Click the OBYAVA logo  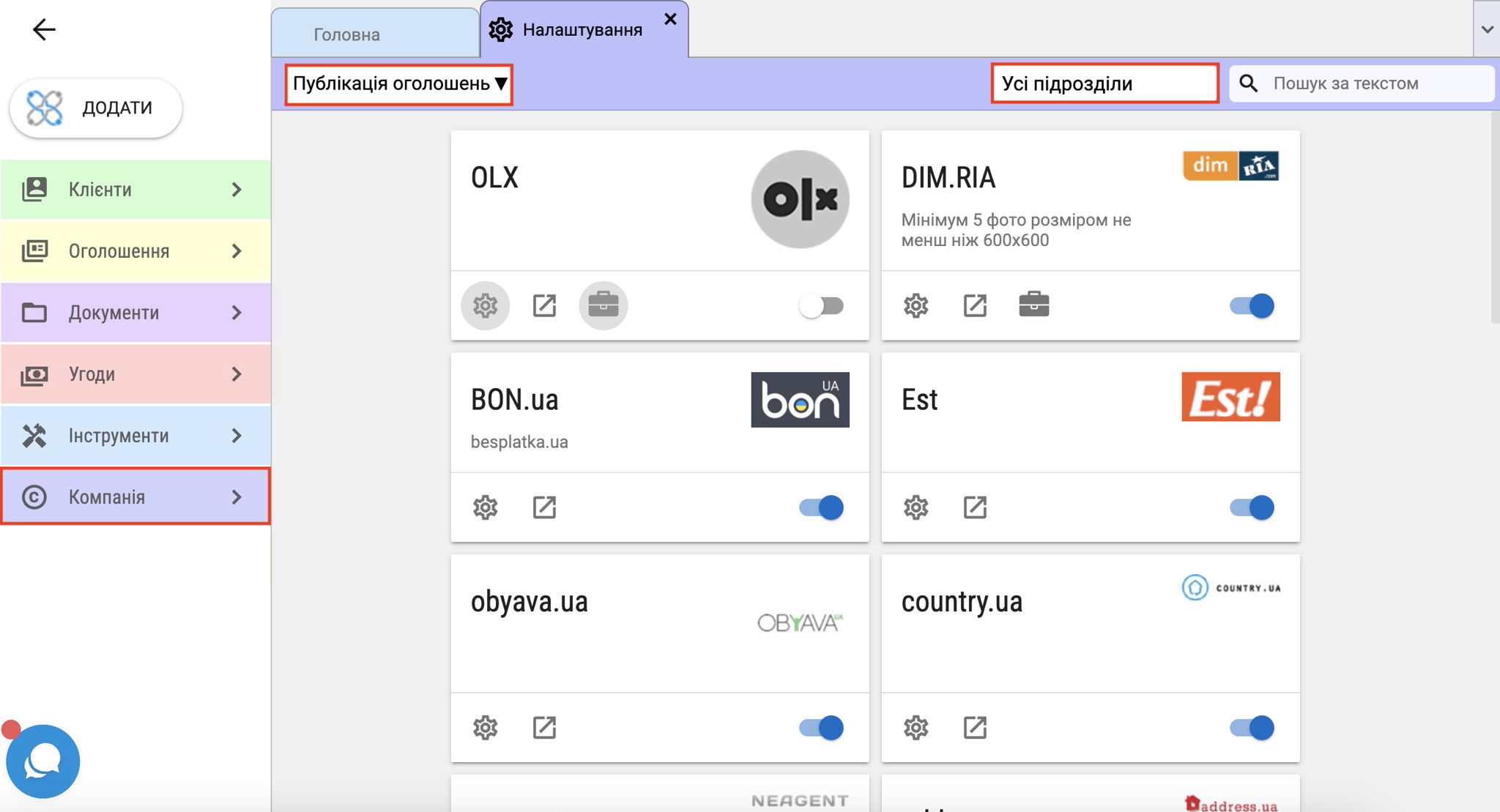point(800,623)
